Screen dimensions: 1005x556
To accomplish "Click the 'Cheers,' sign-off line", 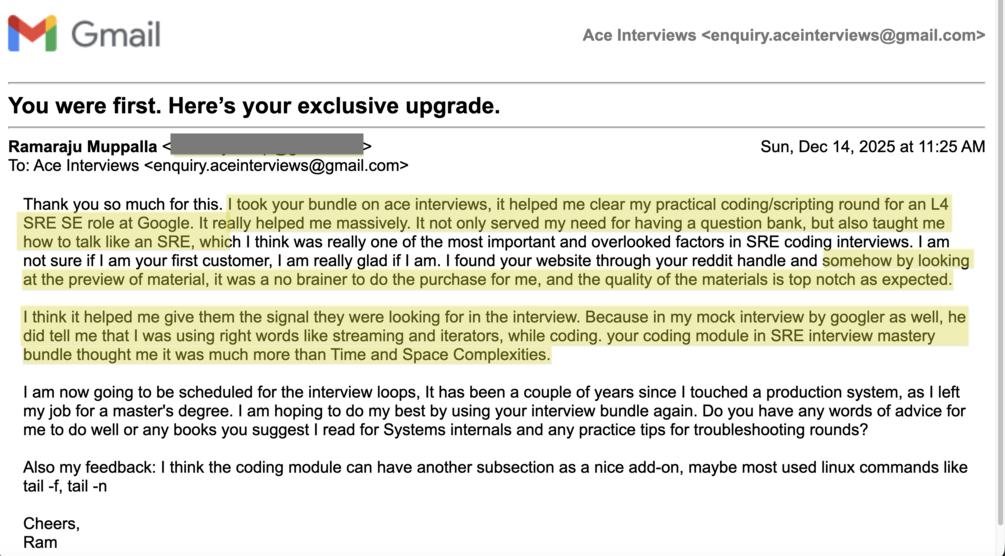I will tap(51, 524).
